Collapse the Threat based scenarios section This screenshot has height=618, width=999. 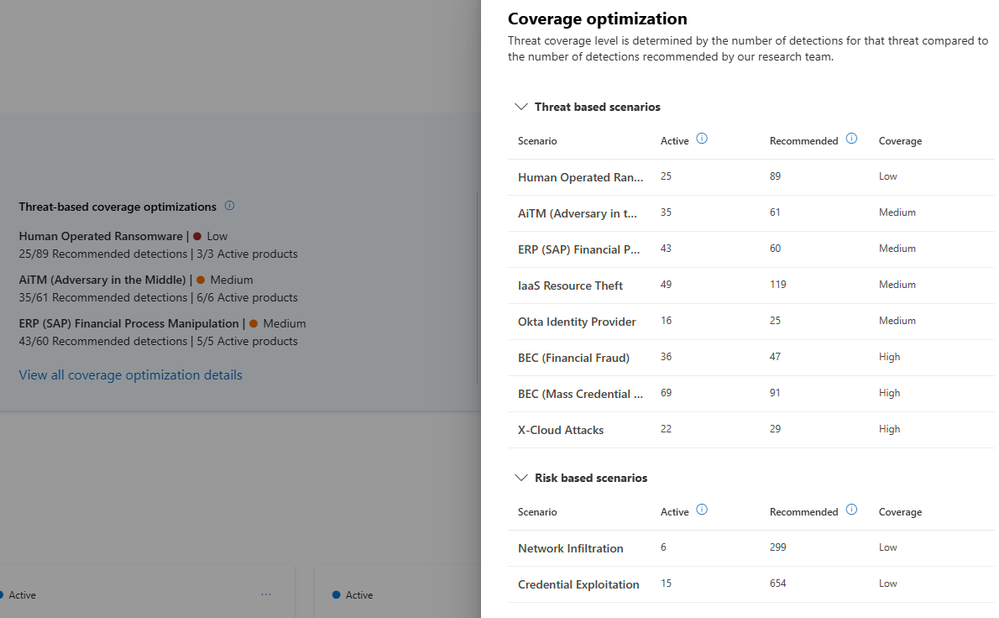pyautogui.click(x=521, y=107)
